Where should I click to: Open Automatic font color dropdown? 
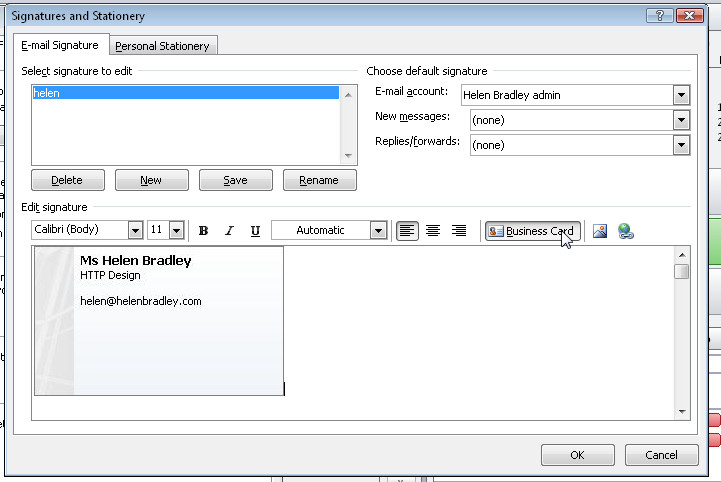(x=378, y=230)
